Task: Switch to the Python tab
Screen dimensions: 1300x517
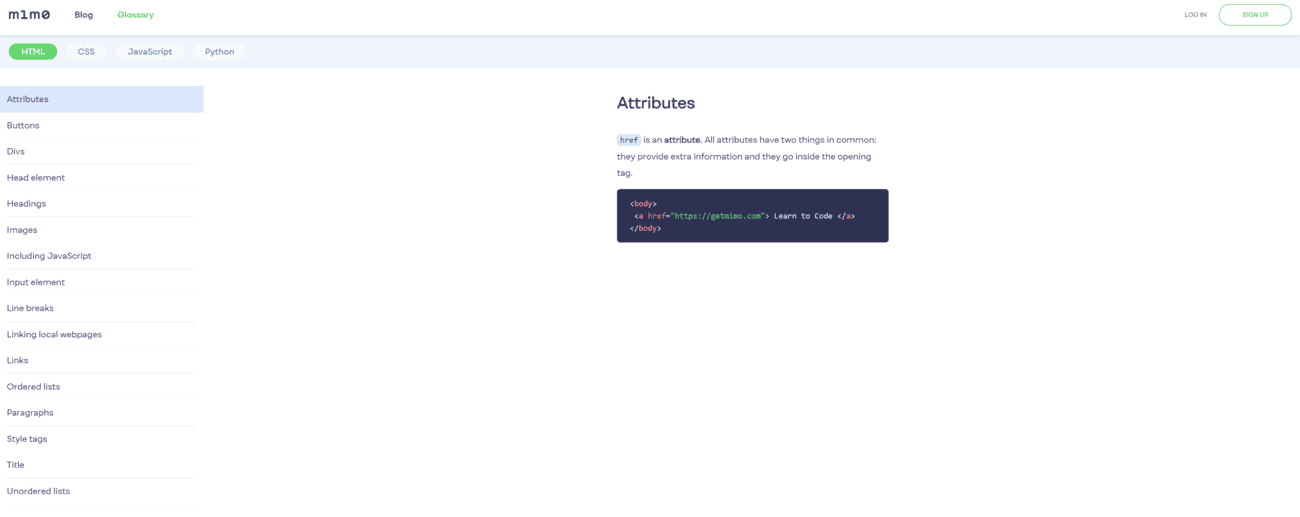Action: click(x=219, y=52)
